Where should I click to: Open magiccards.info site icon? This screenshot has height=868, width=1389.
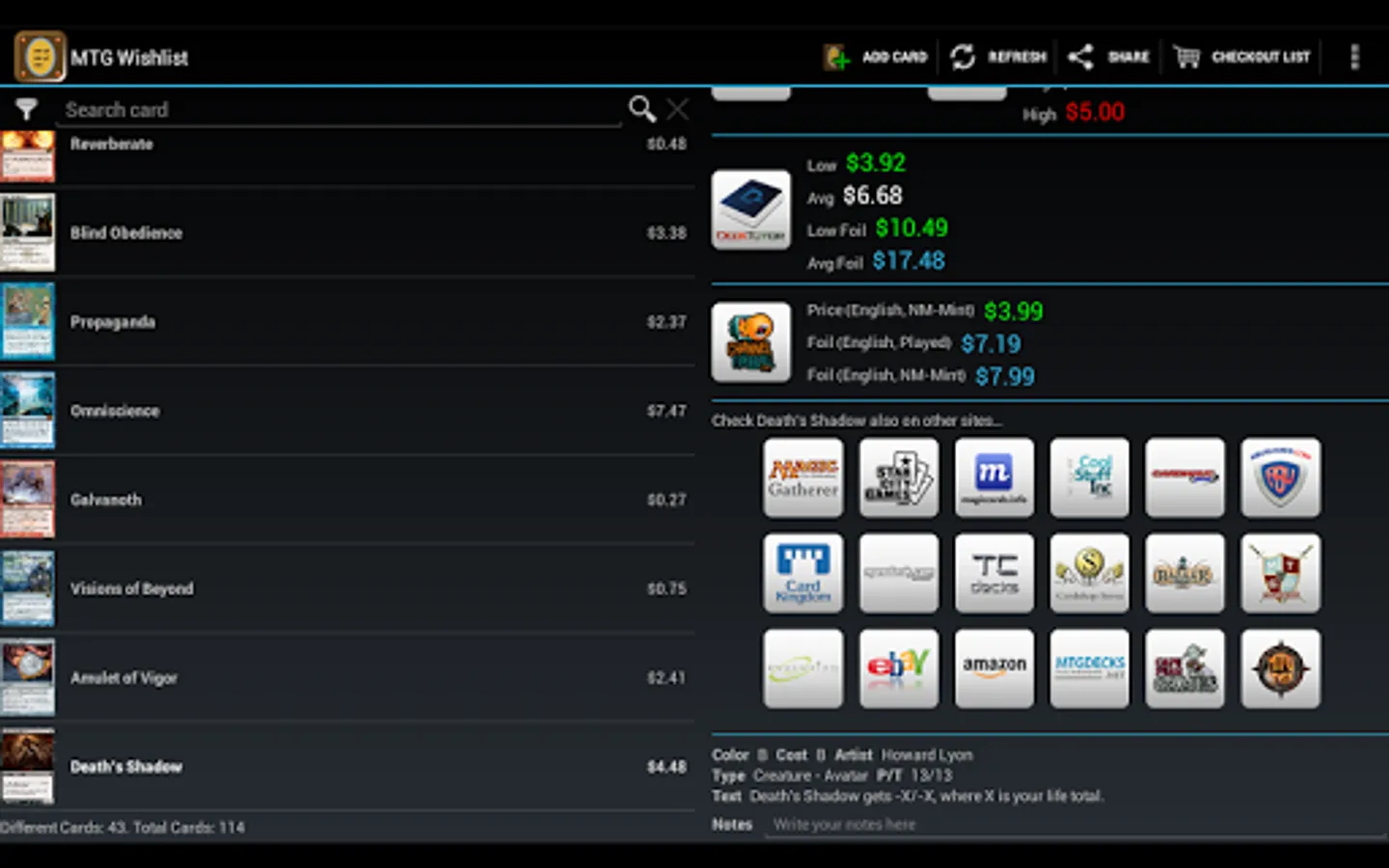(994, 477)
